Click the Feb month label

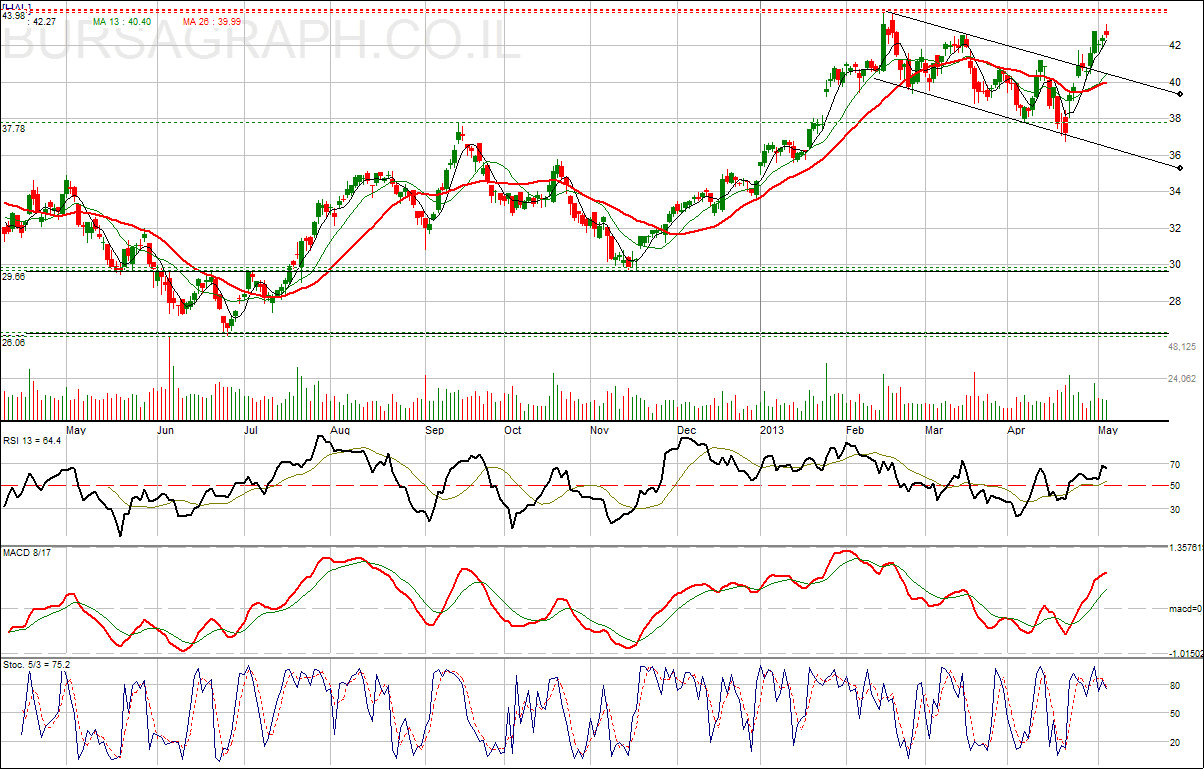coord(856,430)
